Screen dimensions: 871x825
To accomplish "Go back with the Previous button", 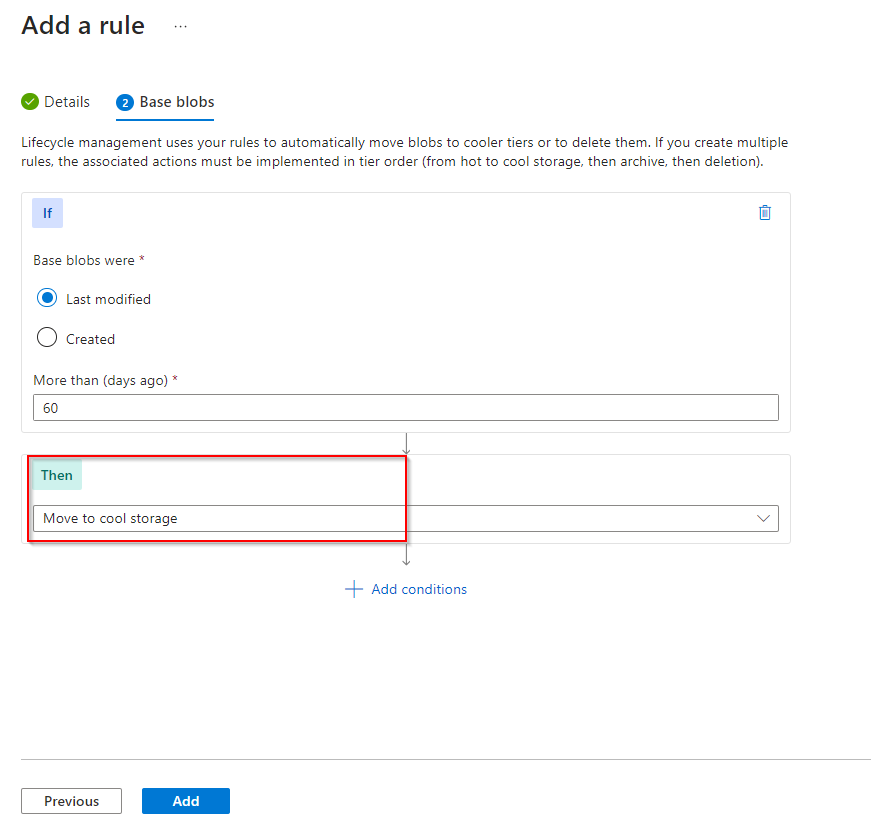I will (71, 801).
